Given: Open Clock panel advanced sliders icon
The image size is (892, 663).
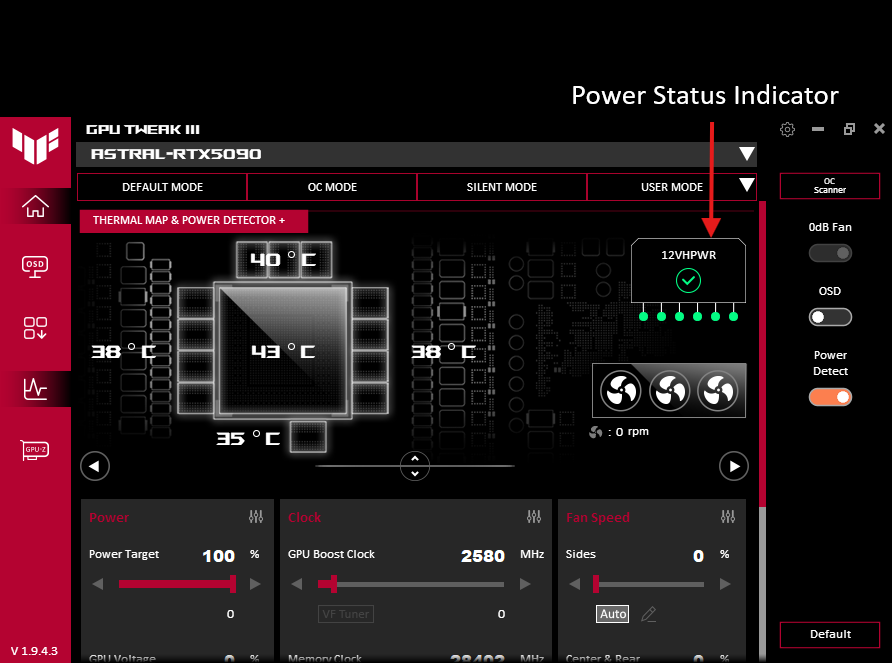Looking at the screenshot, I should [x=534, y=517].
